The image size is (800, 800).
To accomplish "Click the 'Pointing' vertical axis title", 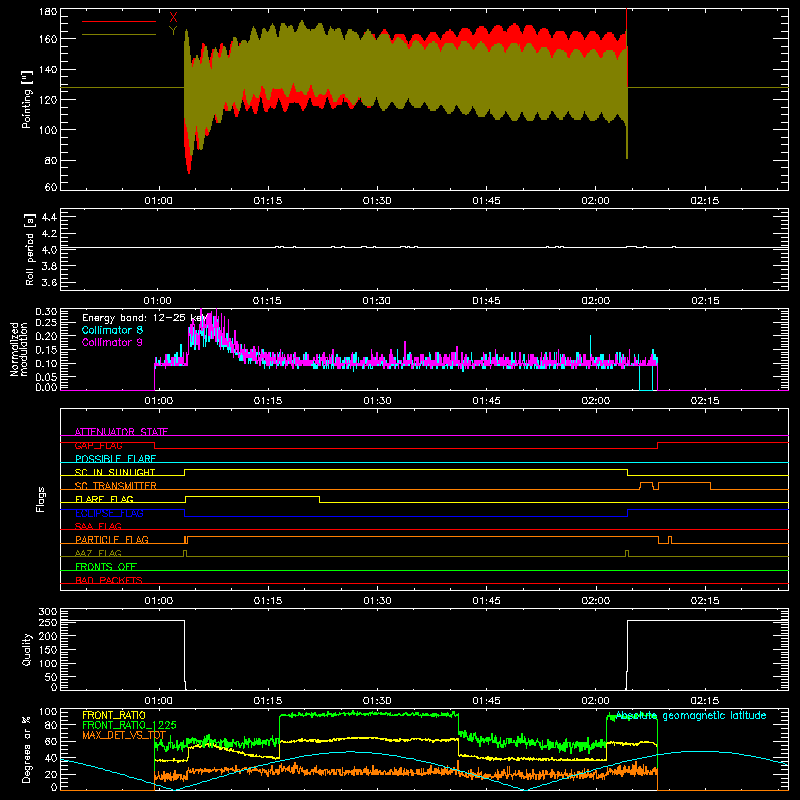I will point(27,99).
